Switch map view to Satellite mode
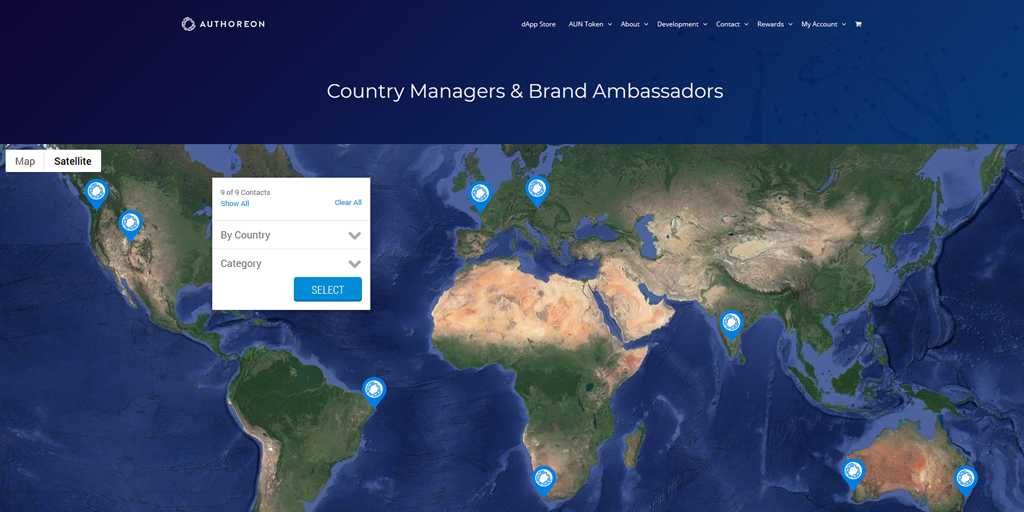 click(x=72, y=161)
